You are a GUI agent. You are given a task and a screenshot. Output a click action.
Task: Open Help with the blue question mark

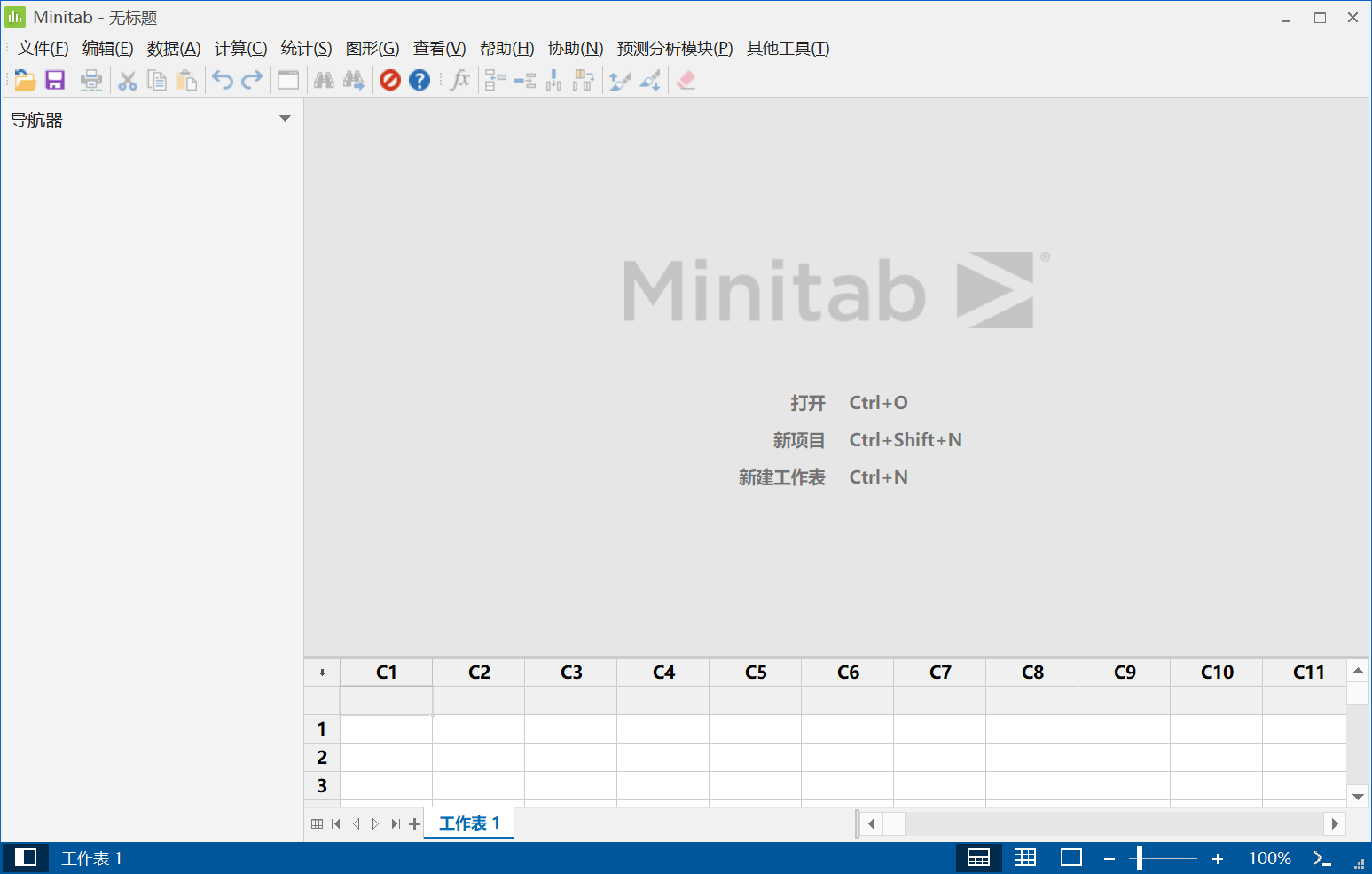tap(419, 80)
